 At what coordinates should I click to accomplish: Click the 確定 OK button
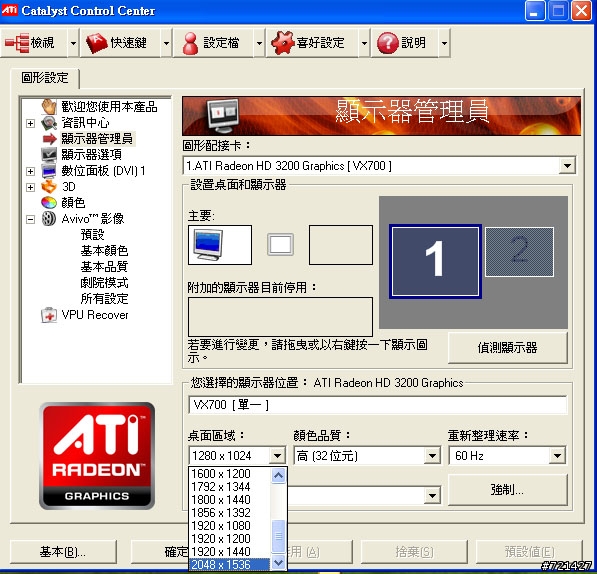tap(160, 552)
